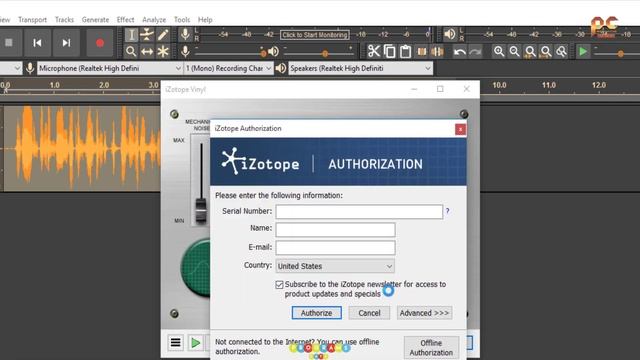Click the iZotope Vinyl preview play button
Viewport: 640px width, 360px height.
tap(196, 343)
